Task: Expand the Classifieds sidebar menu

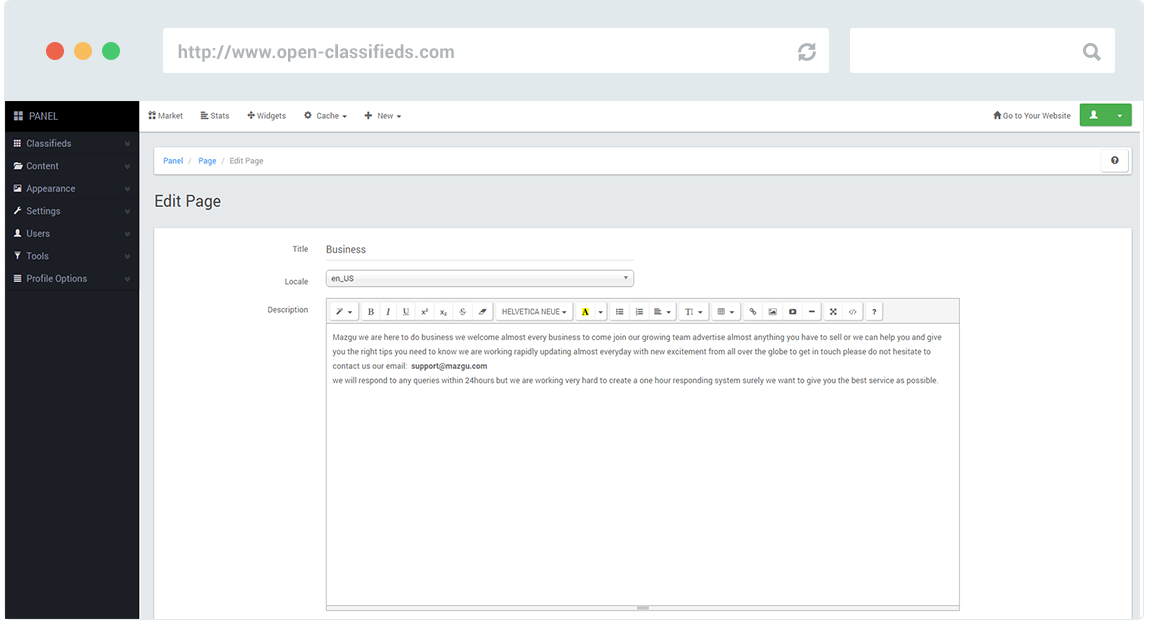Action: click(72, 143)
